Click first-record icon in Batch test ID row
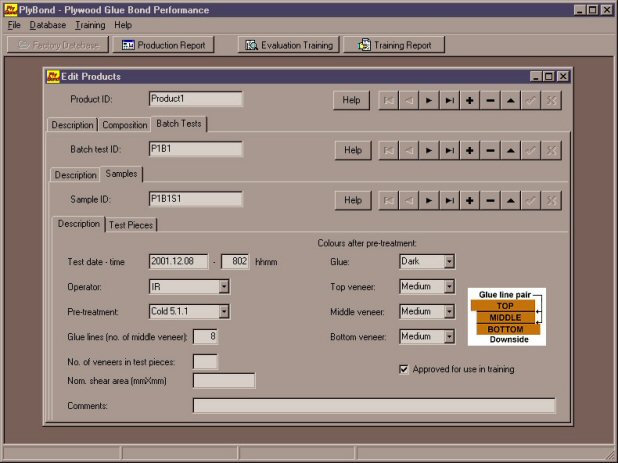This screenshot has height=463, width=618. point(388,150)
